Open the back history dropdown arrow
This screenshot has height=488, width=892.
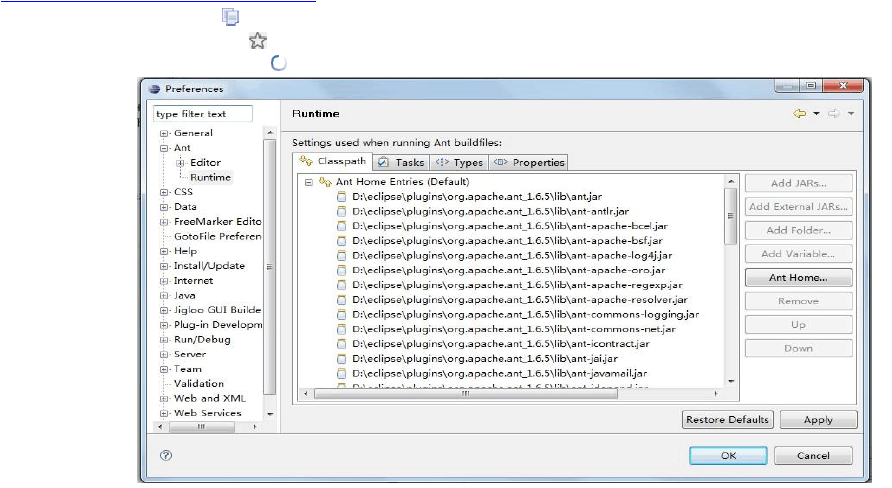coord(816,113)
